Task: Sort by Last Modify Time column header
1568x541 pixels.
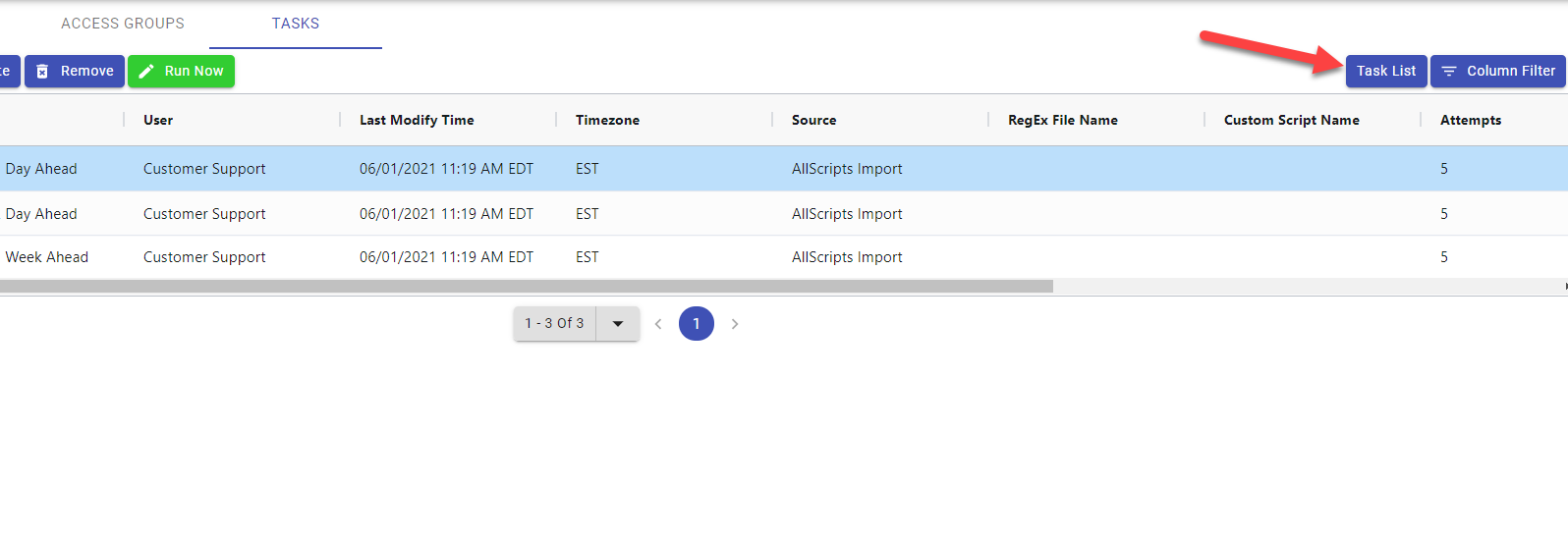Action: (x=417, y=120)
